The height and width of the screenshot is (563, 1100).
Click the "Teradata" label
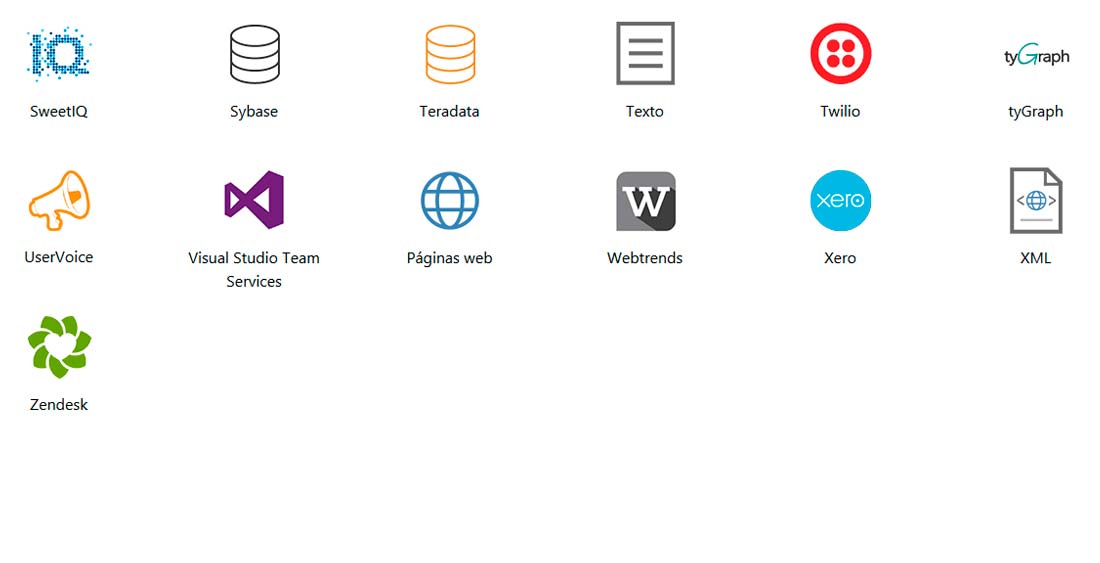450,111
